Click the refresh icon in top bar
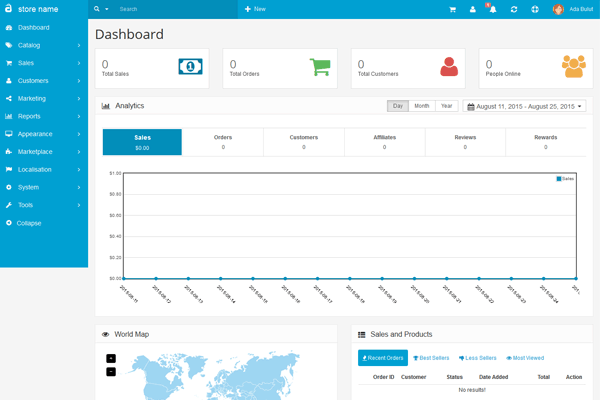This screenshot has width=600, height=400. pos(514,9)
